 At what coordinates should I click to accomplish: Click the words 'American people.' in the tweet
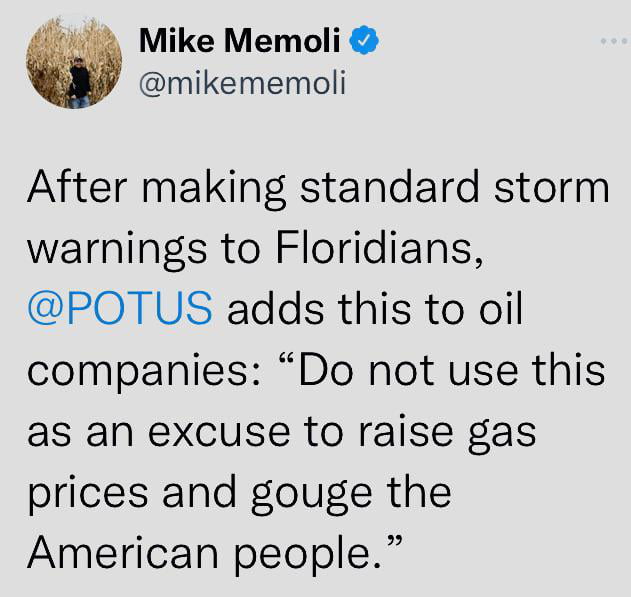(204, 555)
